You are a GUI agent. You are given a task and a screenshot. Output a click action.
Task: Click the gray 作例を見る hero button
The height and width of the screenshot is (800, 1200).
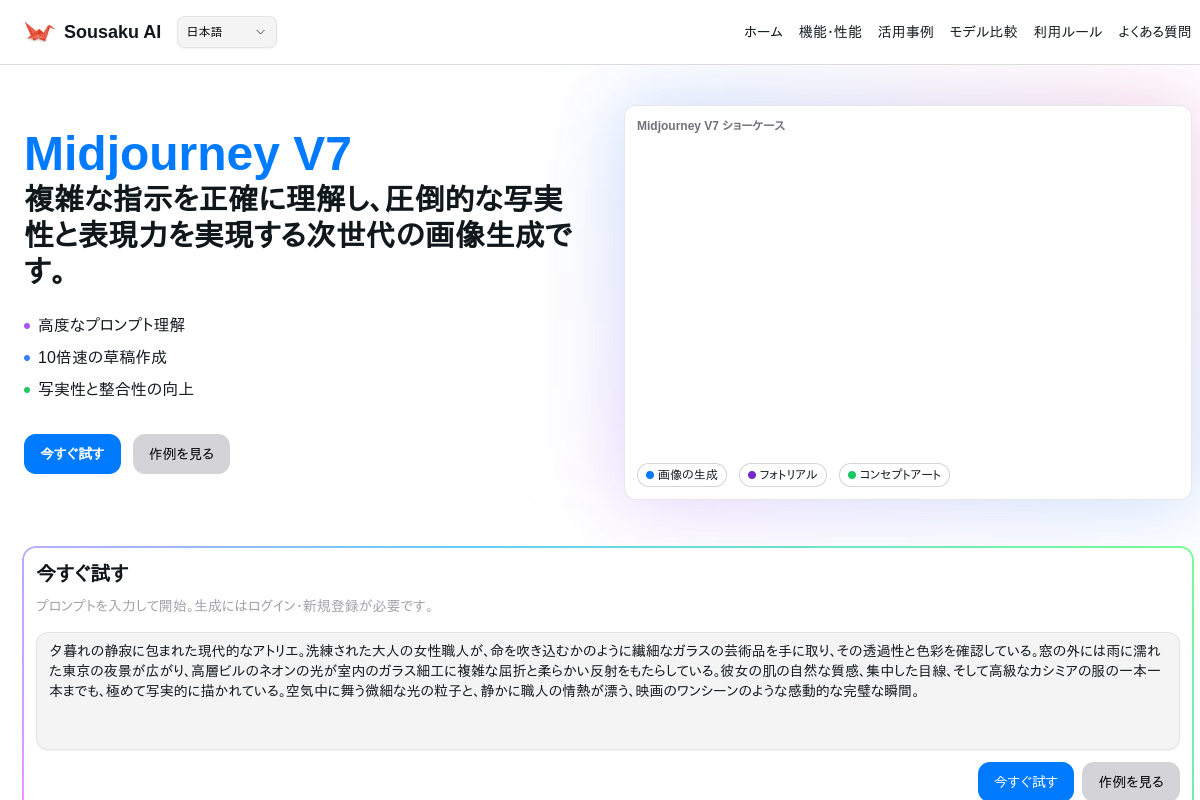pos(181,454)
